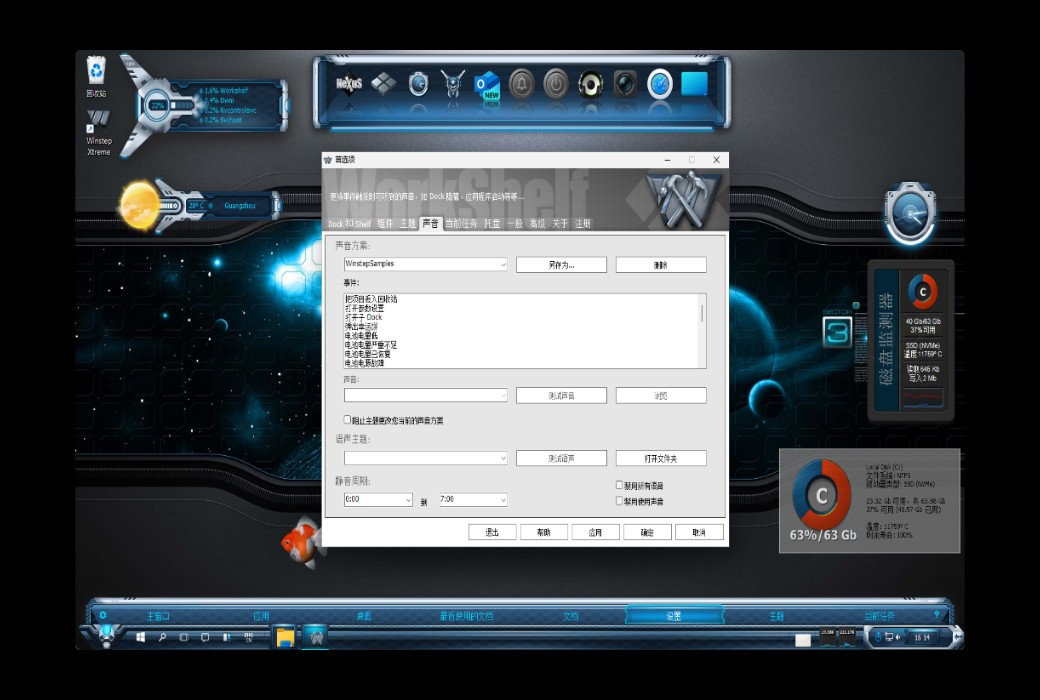Open the clock gauge icon on the dock
1040x700 pixels.
click(660, 84)
